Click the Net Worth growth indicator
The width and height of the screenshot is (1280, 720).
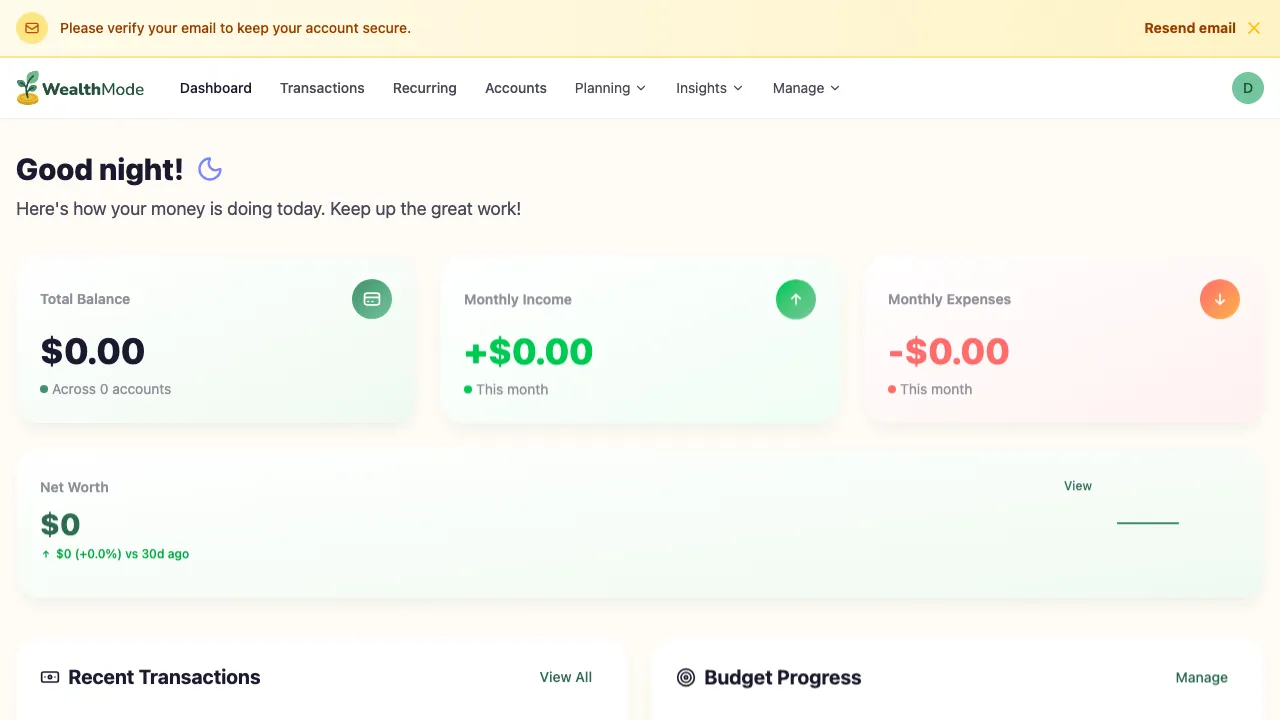click(x=115, y=553)
